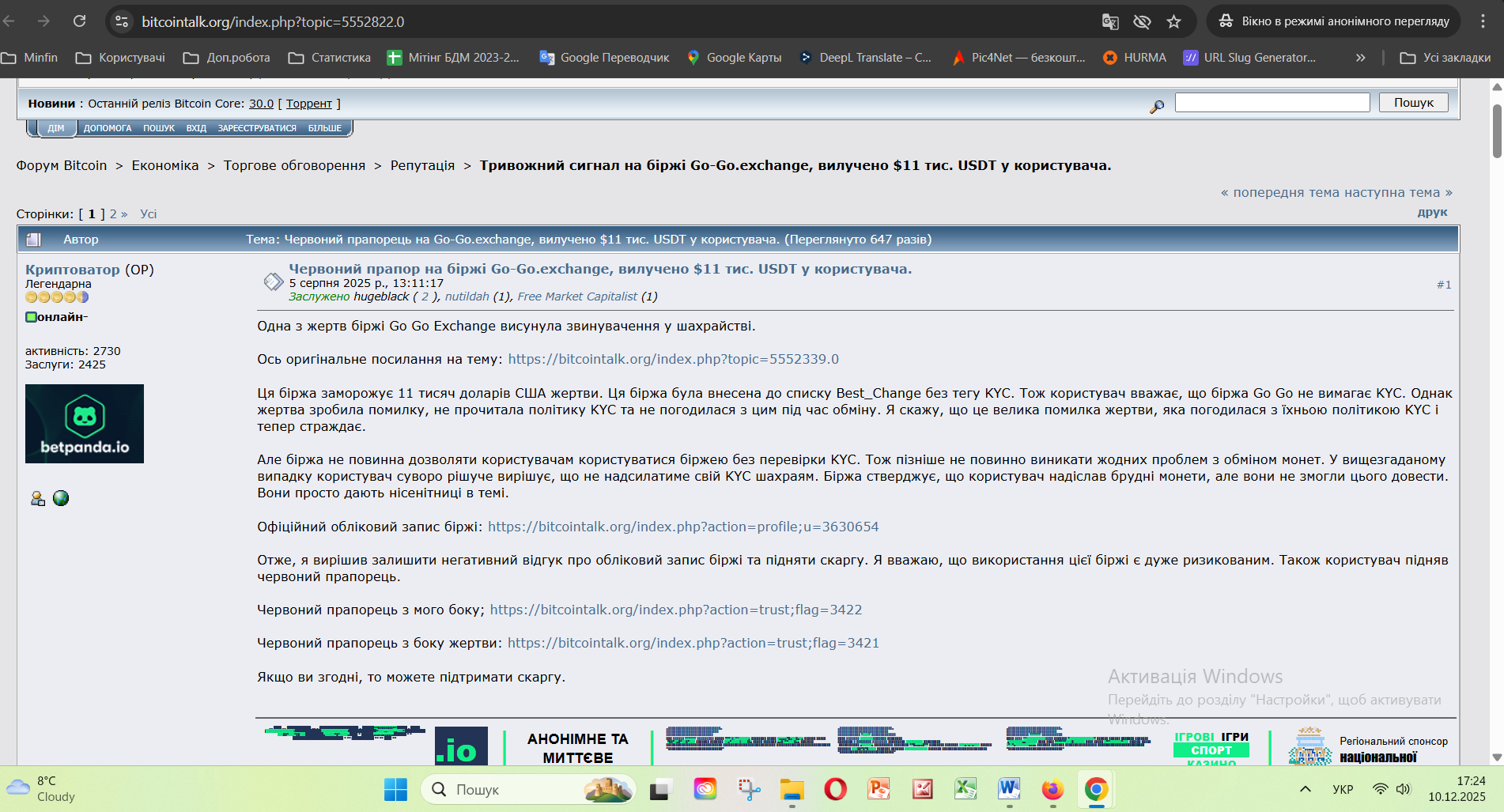Open Криптоватор's website globe icon

[61, 498]
